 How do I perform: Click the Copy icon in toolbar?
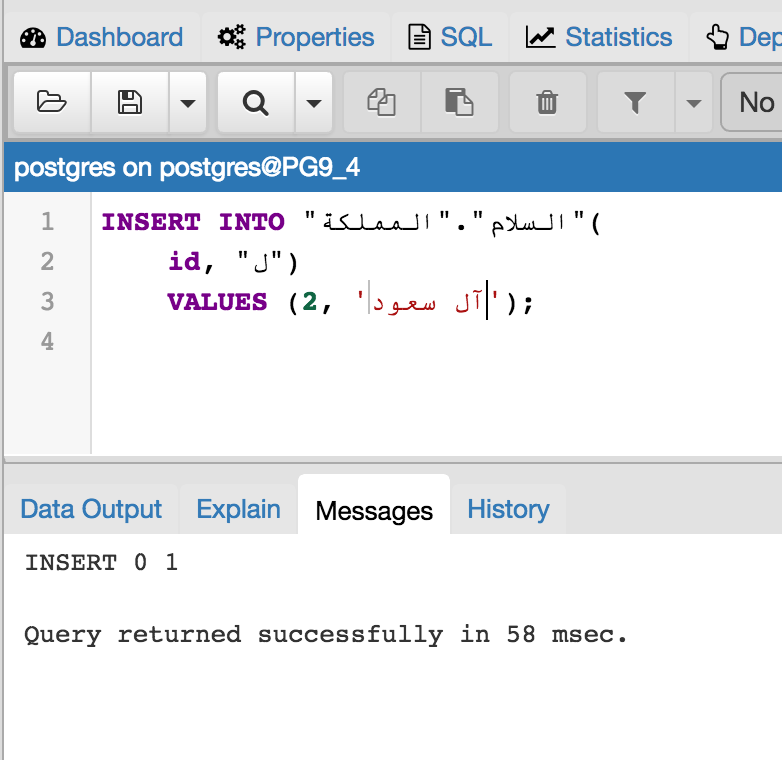coord(381,102)
